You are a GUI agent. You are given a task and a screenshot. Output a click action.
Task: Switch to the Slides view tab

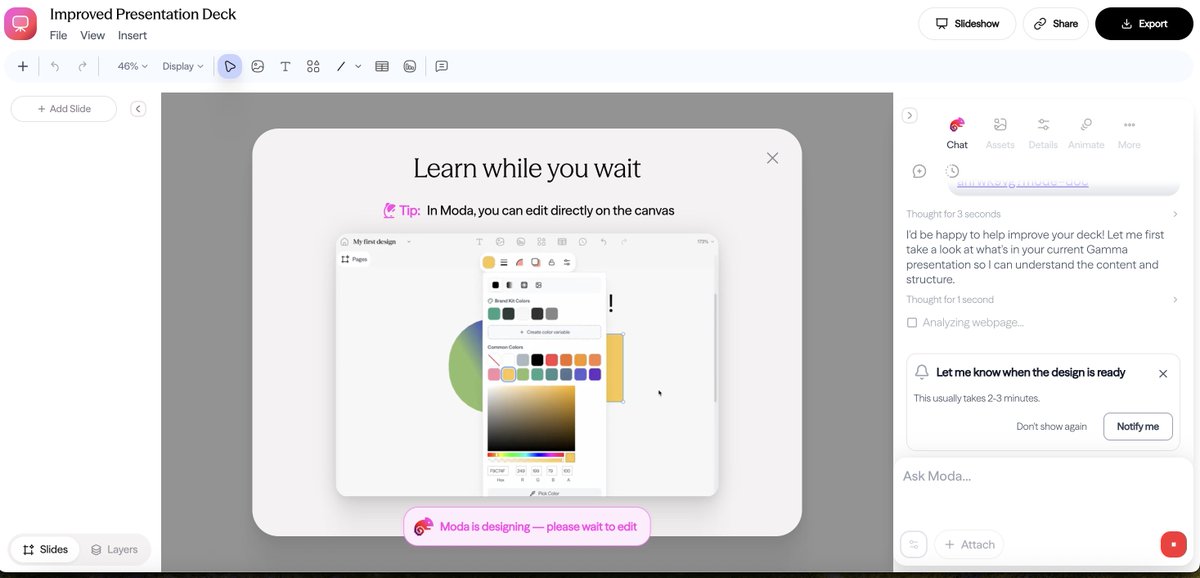(x=45, y=550)
